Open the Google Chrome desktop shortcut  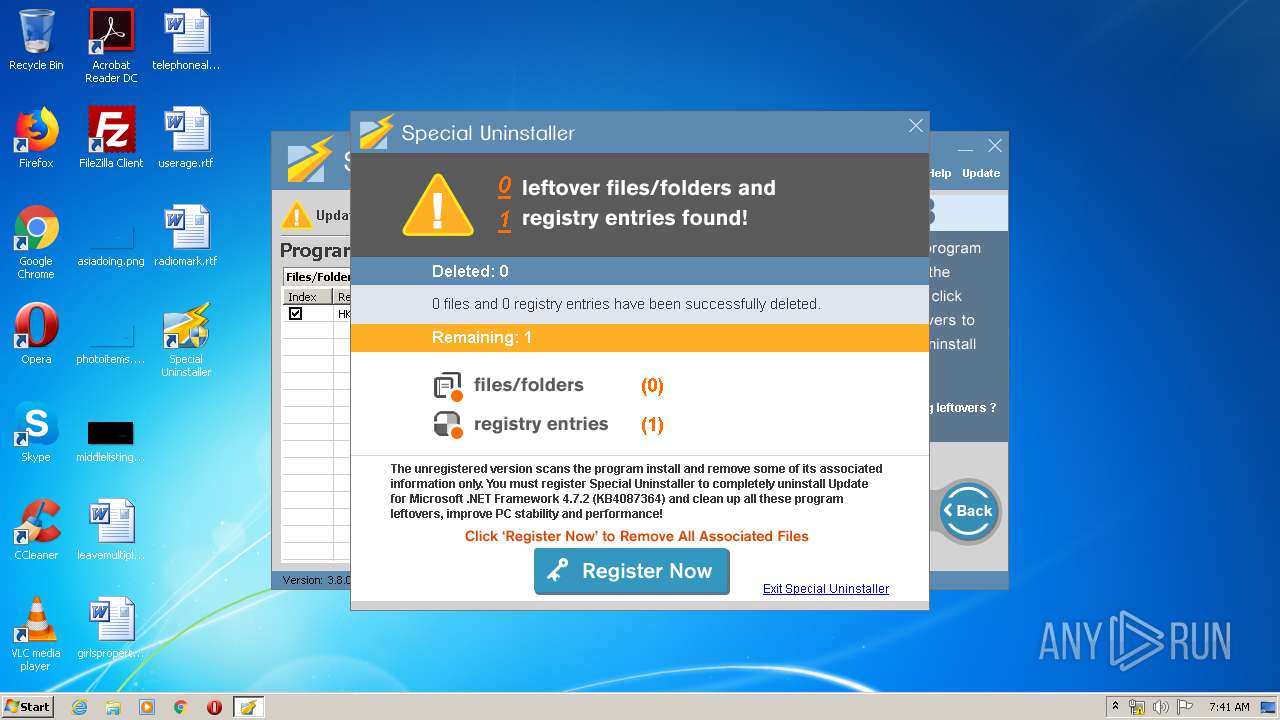(36, 242)
